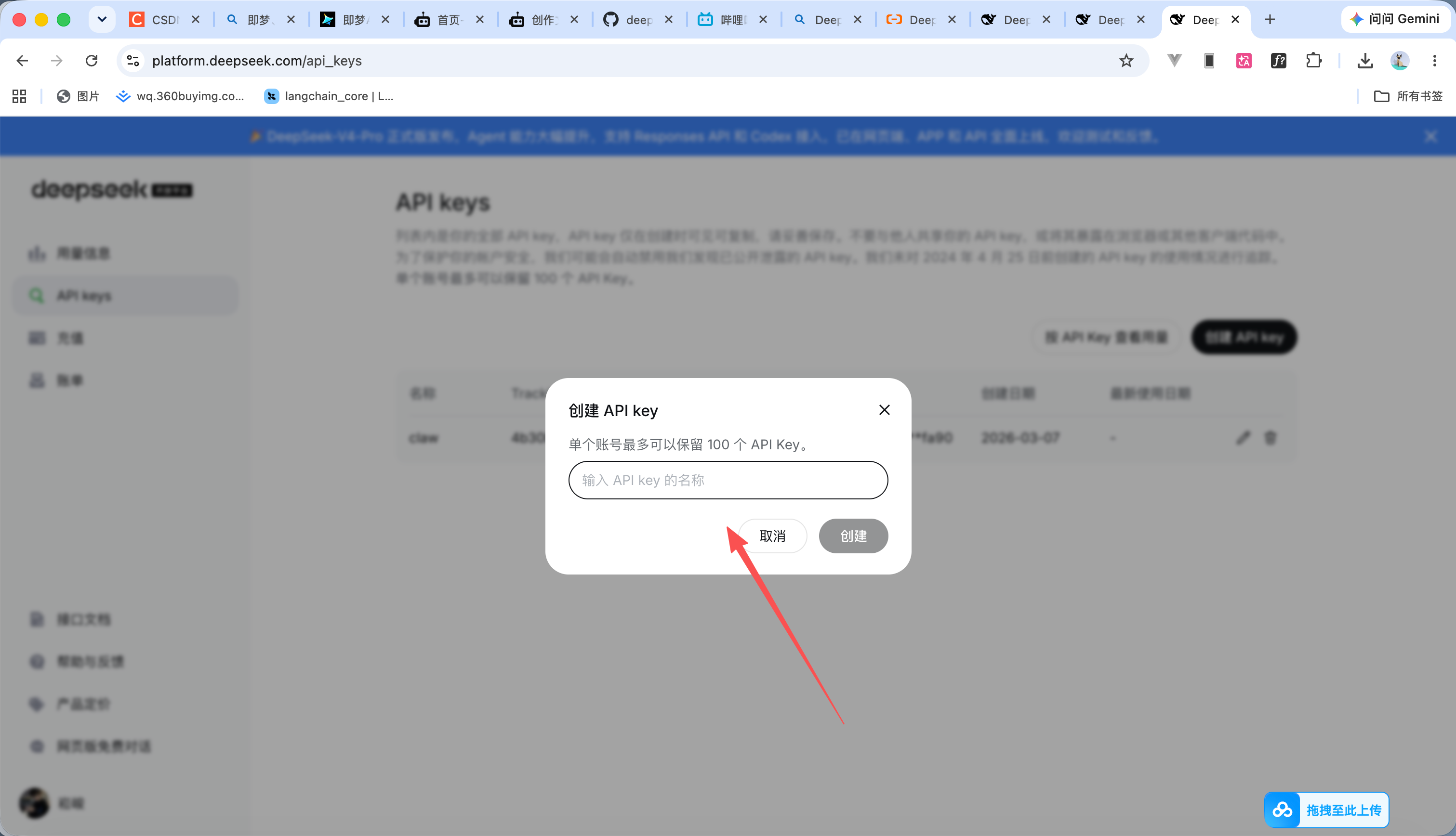The width and height of the screenshot is (1456, 836).
Task: Click the API key name input field
Action: [728, 480]
